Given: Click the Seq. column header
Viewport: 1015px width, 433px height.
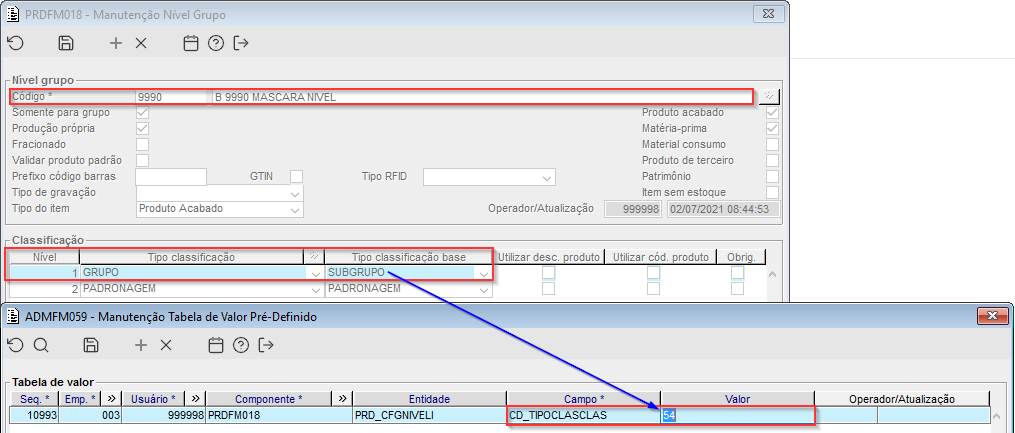Looking at the screenshot, I should tap(34, 398).
